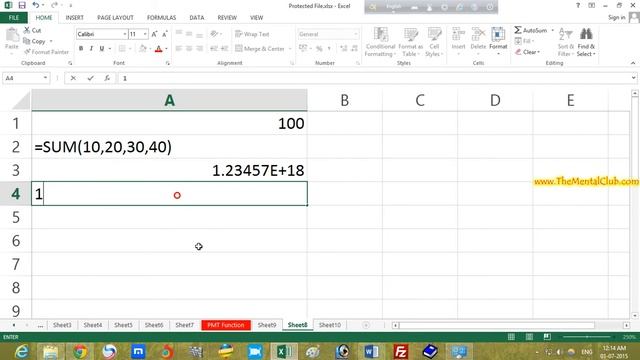Select the Sheet10 tab

329,325
